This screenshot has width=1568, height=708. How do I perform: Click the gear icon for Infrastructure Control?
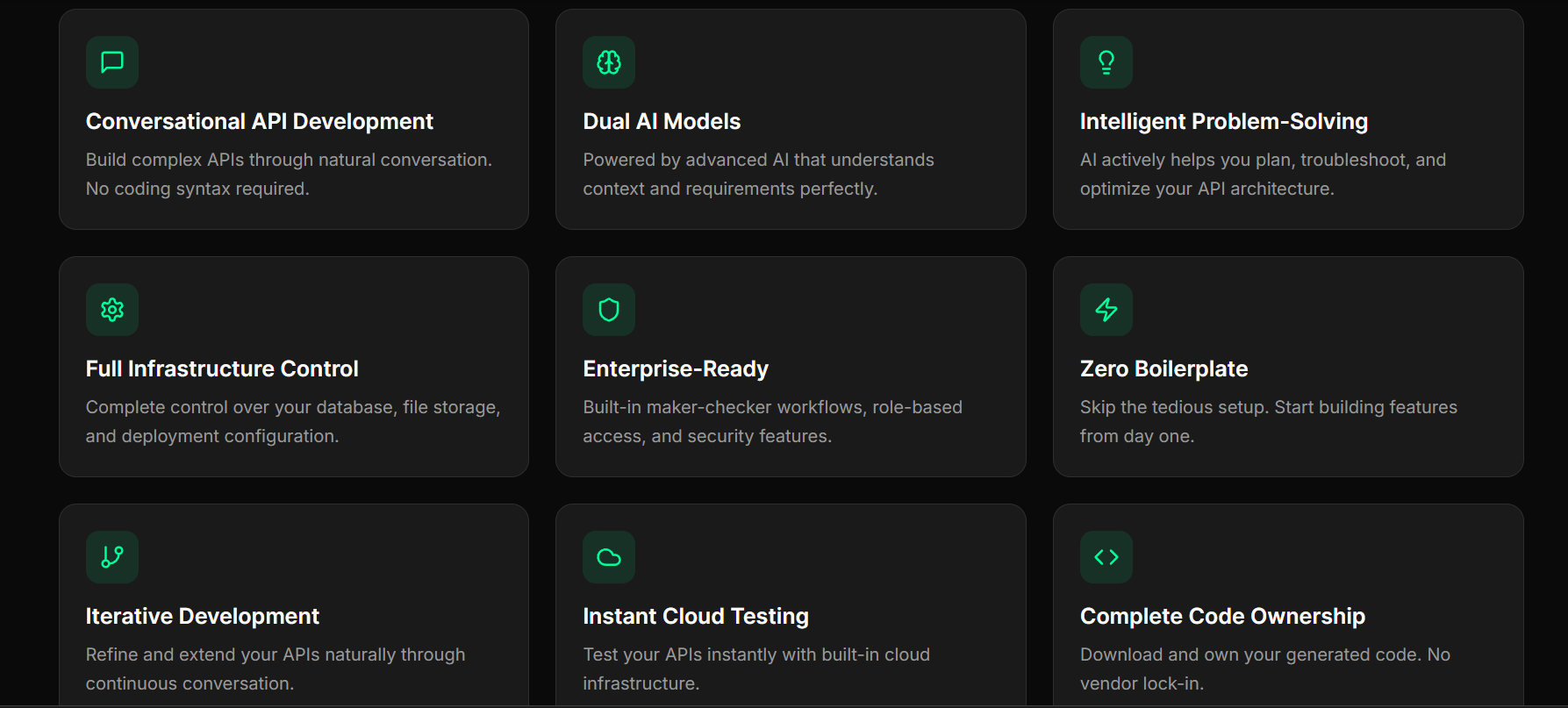tap(112, 310)
